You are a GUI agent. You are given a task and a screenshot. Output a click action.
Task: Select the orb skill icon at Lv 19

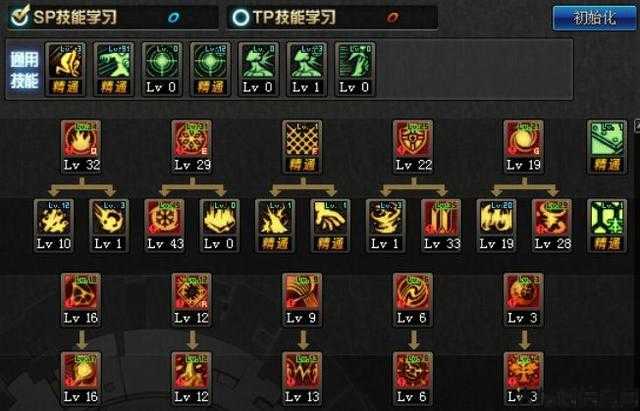(x=523, y=139)
